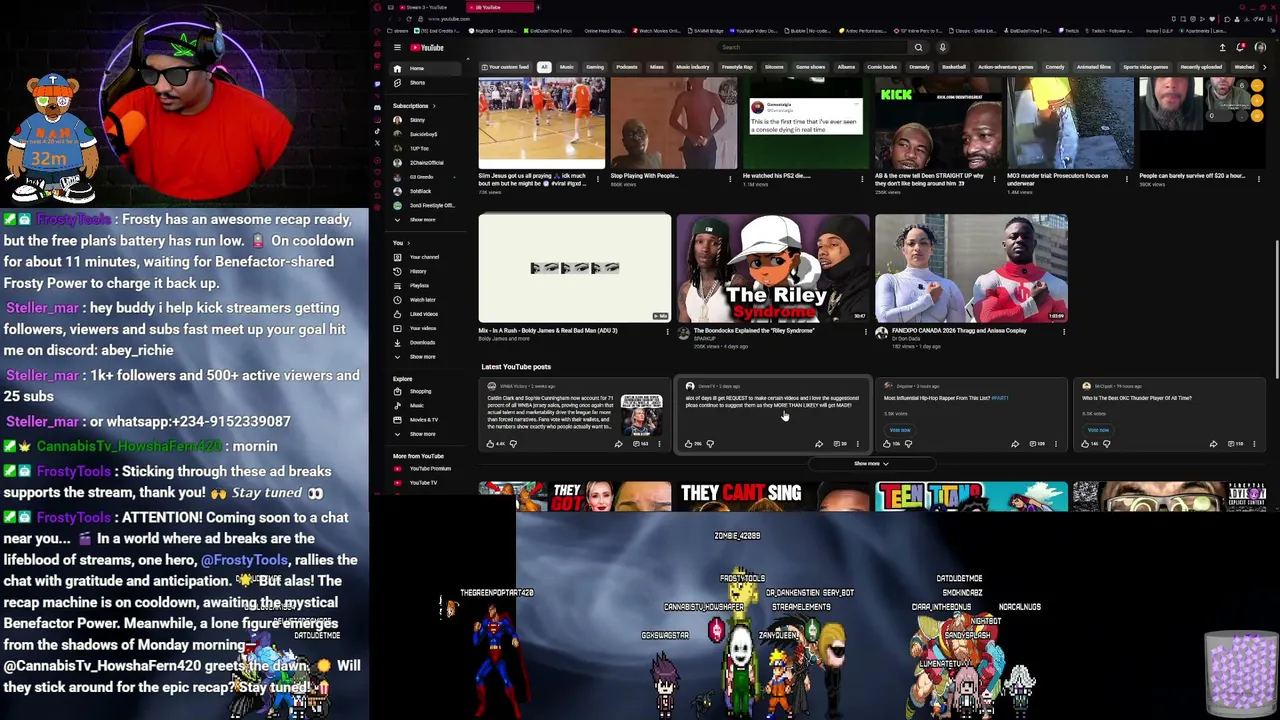Share the Most Influential Hip-Hop Rapper post
The height and width of the screenshot is (720, 1280).
pyautogui.click(x=1015, y=443)
